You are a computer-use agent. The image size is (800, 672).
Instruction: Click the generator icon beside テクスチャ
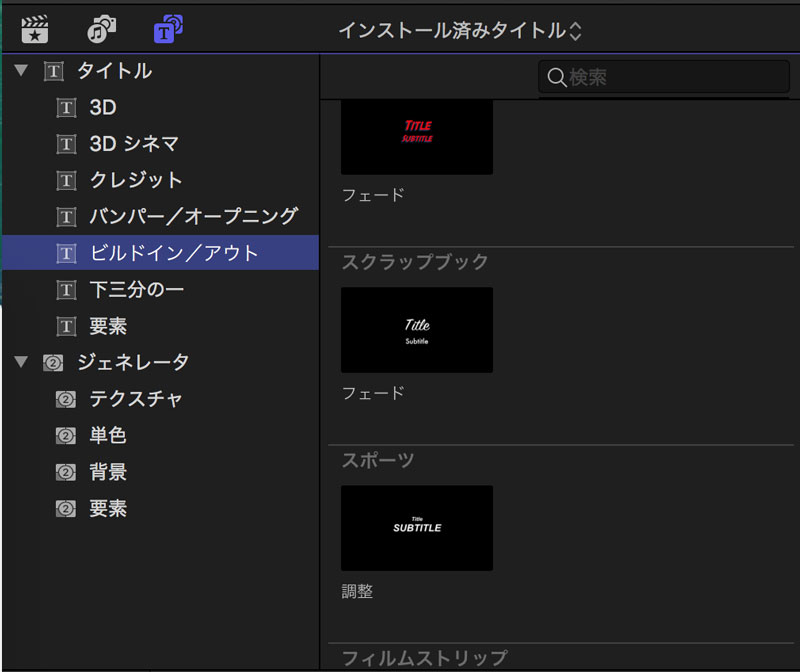tap(66, 400)
